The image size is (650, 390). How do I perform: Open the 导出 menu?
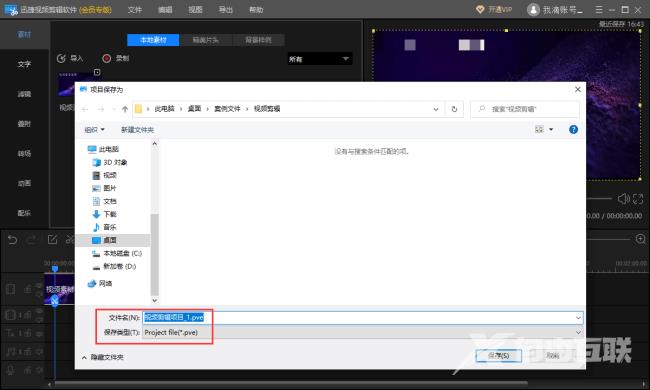click(x=226, y=10)
